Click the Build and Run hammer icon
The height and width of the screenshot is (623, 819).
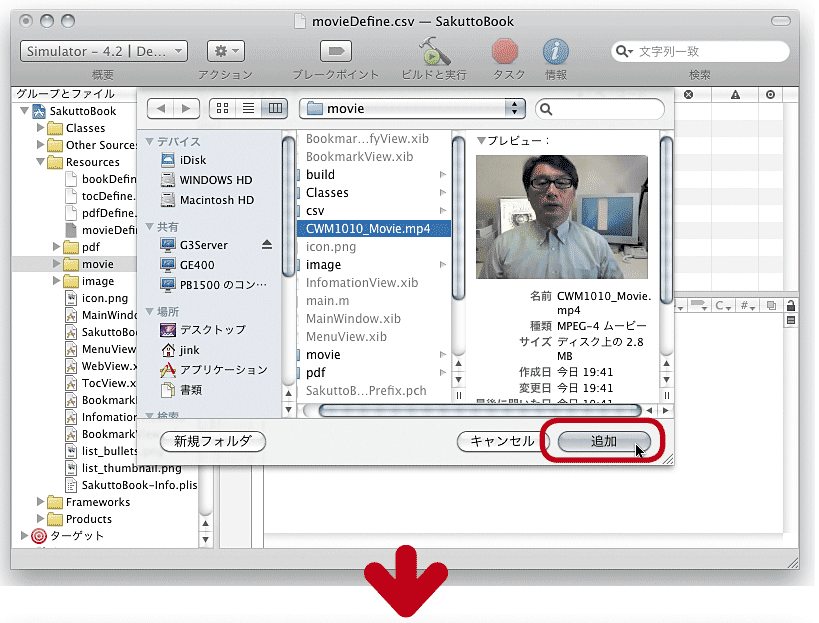(x=435, y=51)
